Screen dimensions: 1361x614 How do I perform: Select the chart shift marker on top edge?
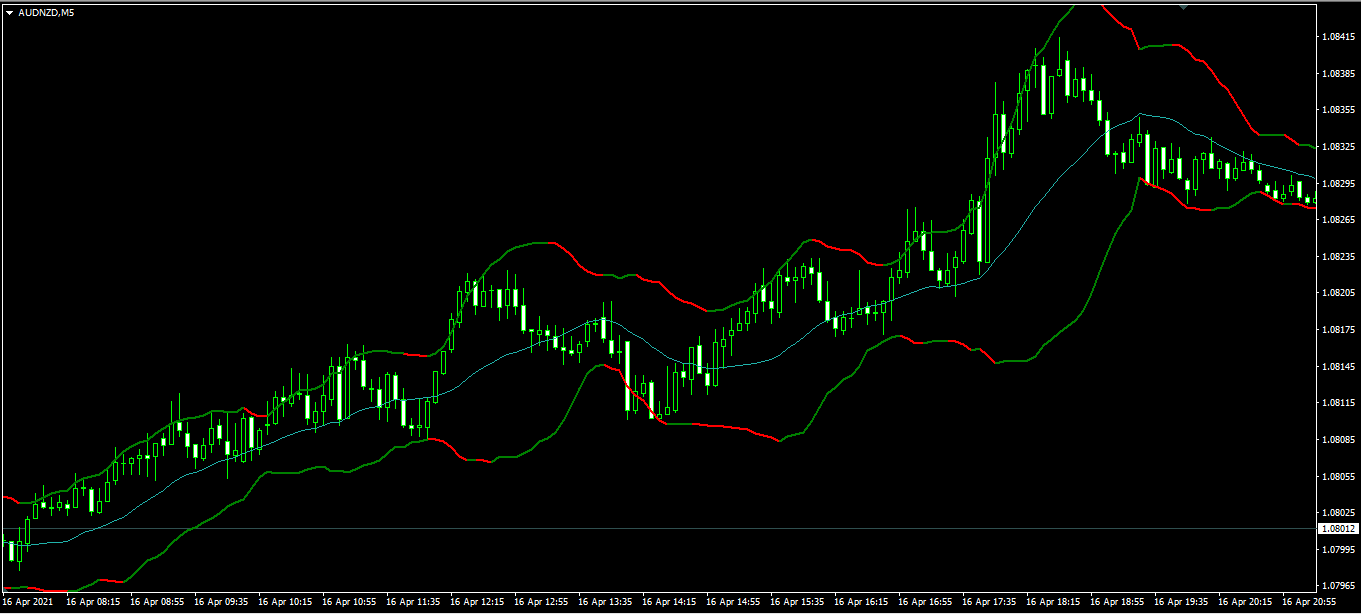tap(1183, 7)
